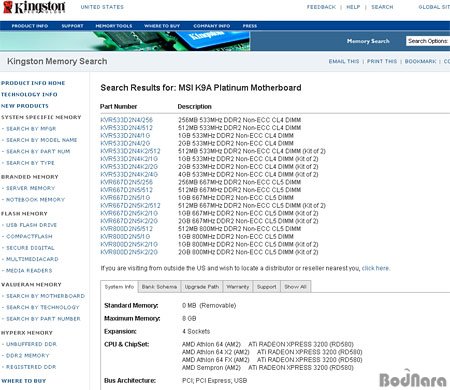The image size is (450, 390).
Task: Open Secure Digital link
Action: pyautogui.click(x=30, y=248)
